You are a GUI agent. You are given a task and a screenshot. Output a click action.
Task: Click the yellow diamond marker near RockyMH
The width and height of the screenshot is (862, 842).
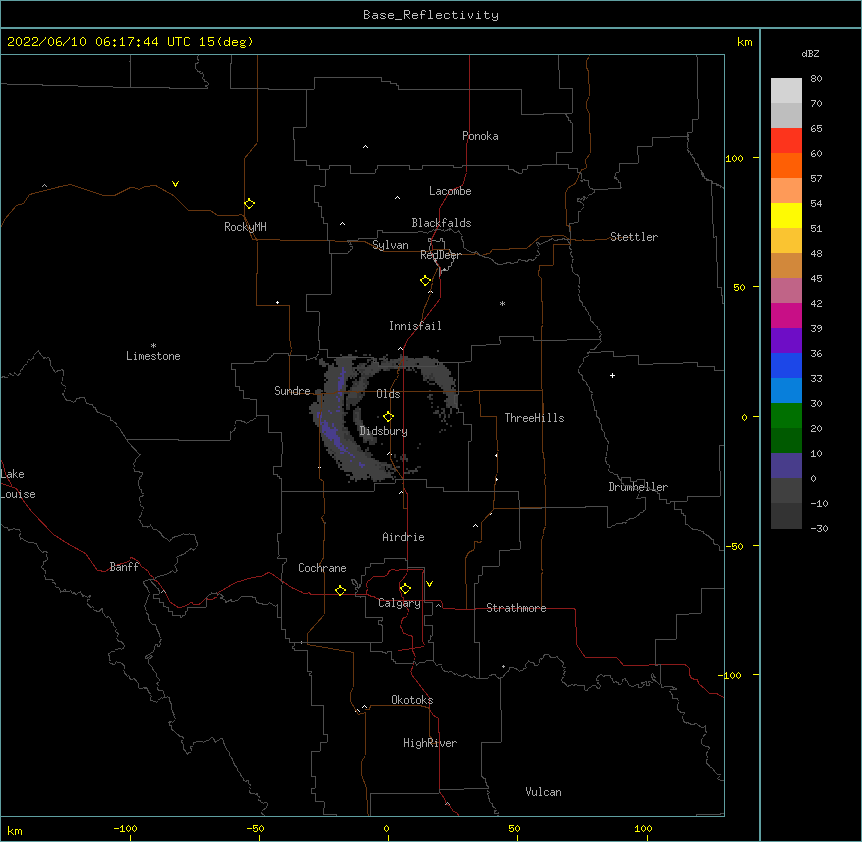249,204
